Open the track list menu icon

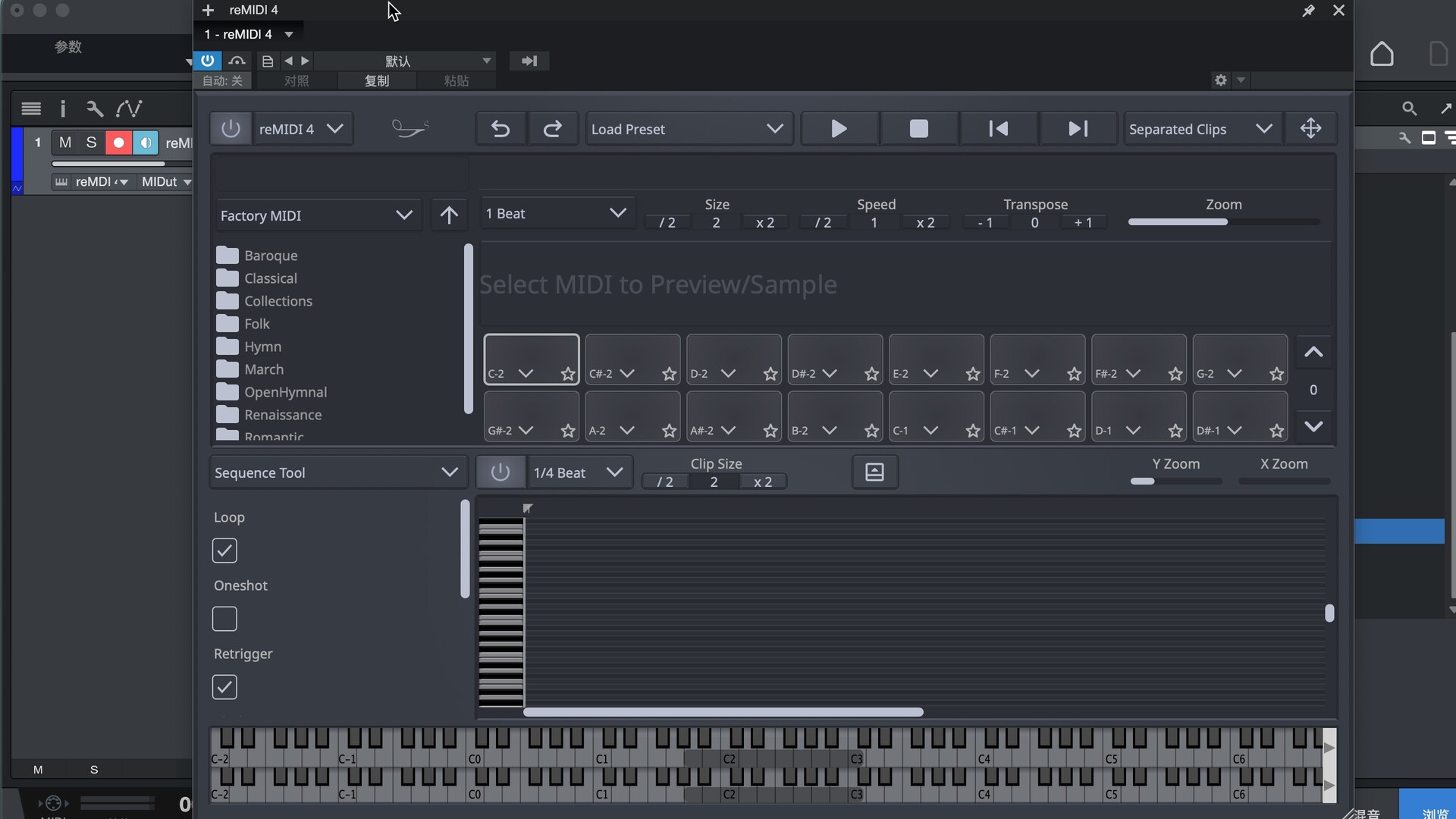31,108
